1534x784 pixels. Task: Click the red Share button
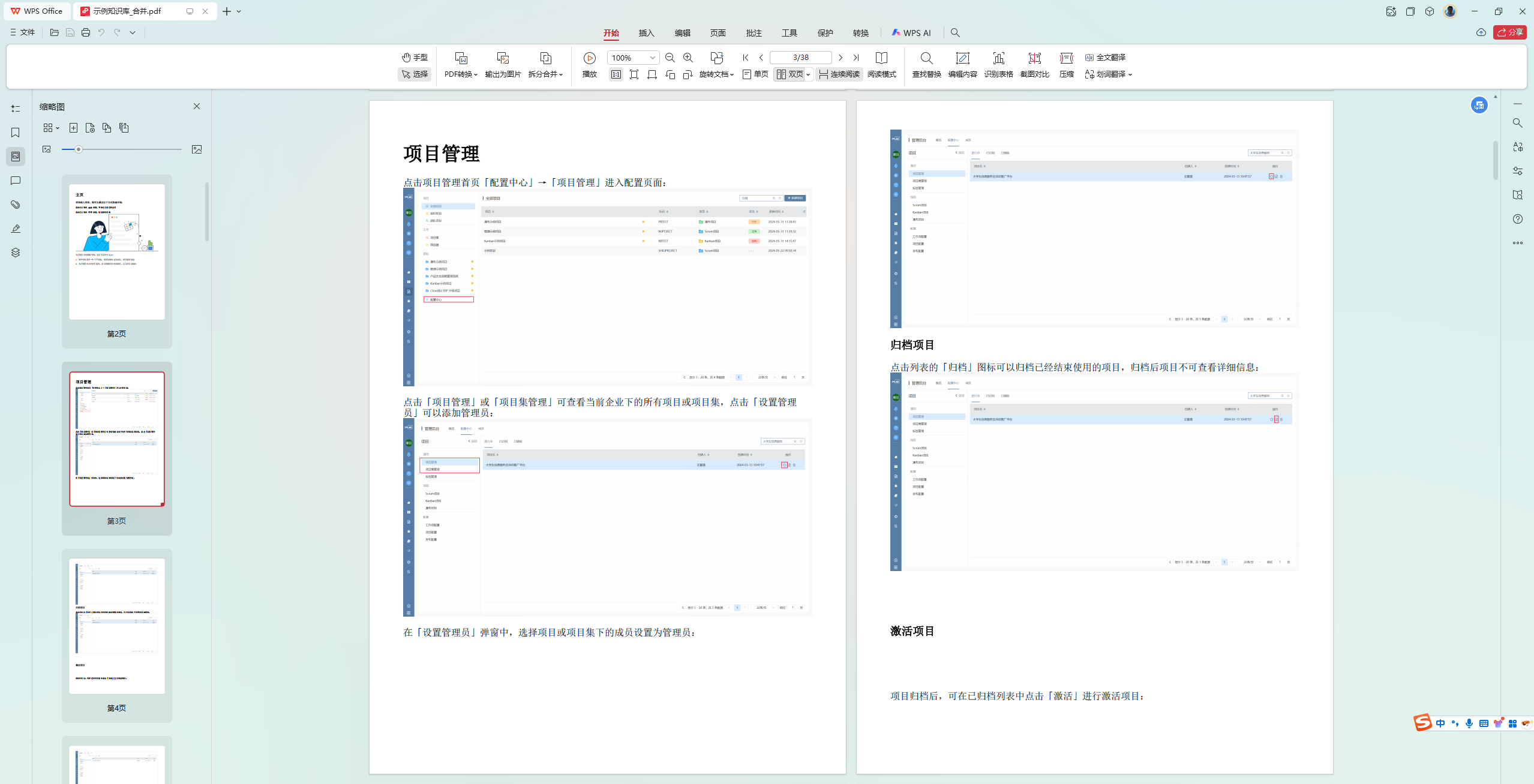pos(1509,32)
